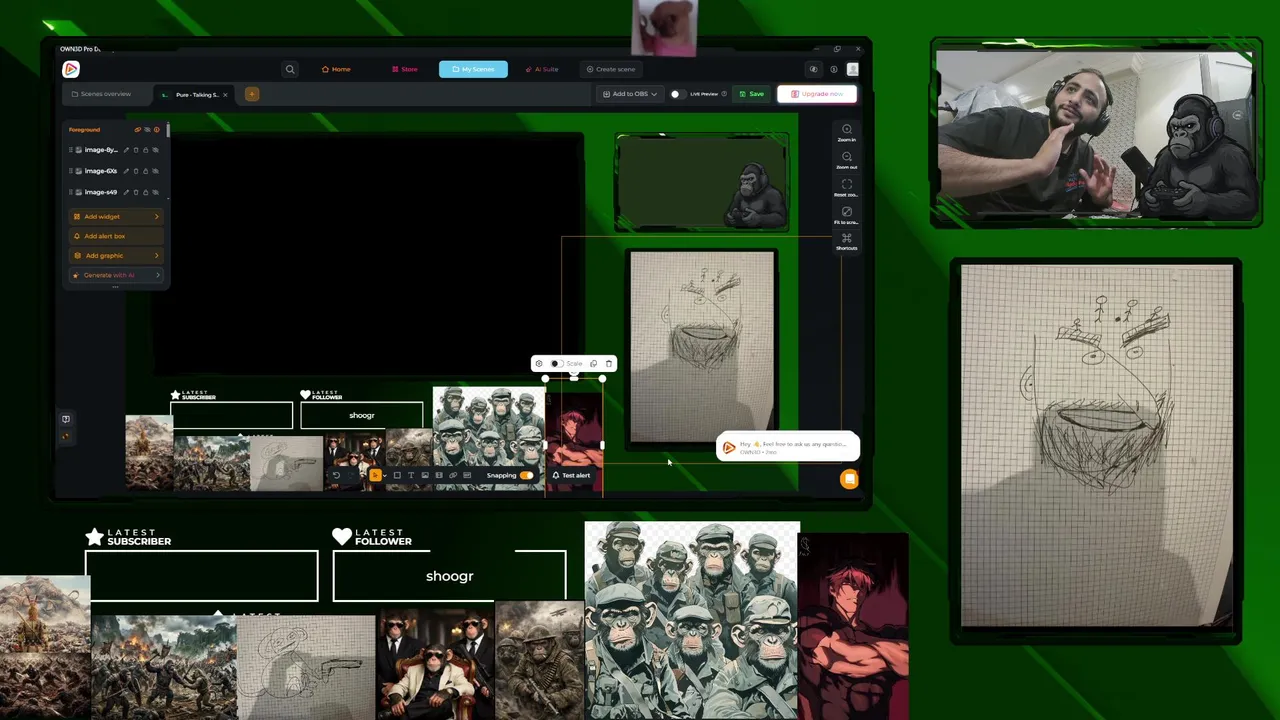Click the Add alert box button
This screenshot has height=720, width=1280.
coord(115,236)
